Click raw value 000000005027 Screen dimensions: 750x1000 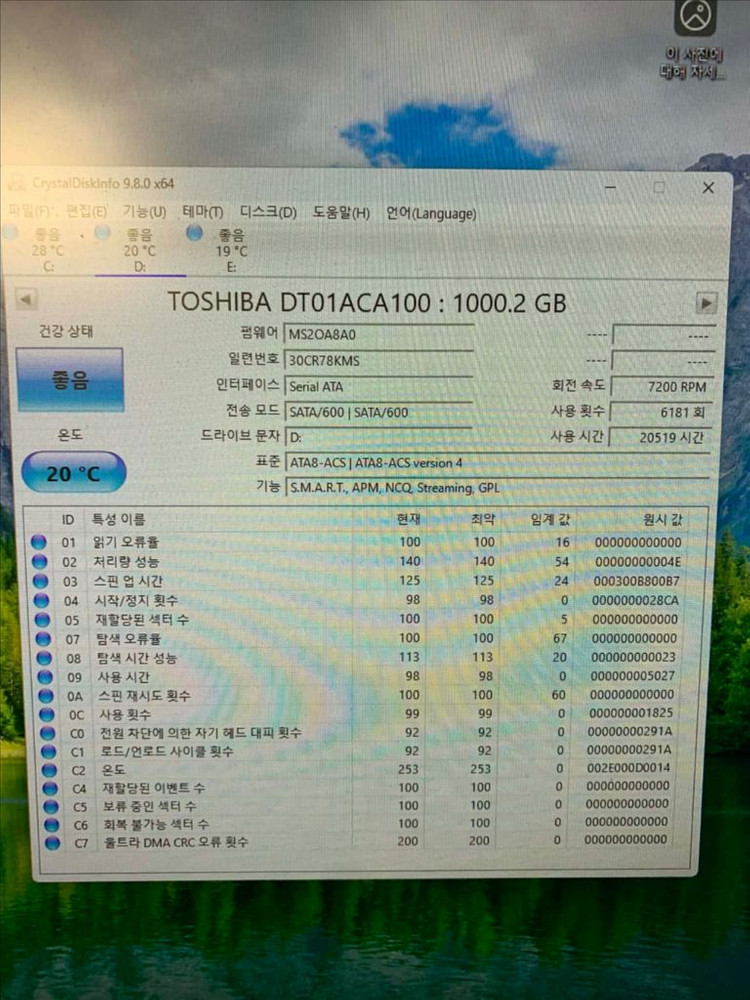632,675
